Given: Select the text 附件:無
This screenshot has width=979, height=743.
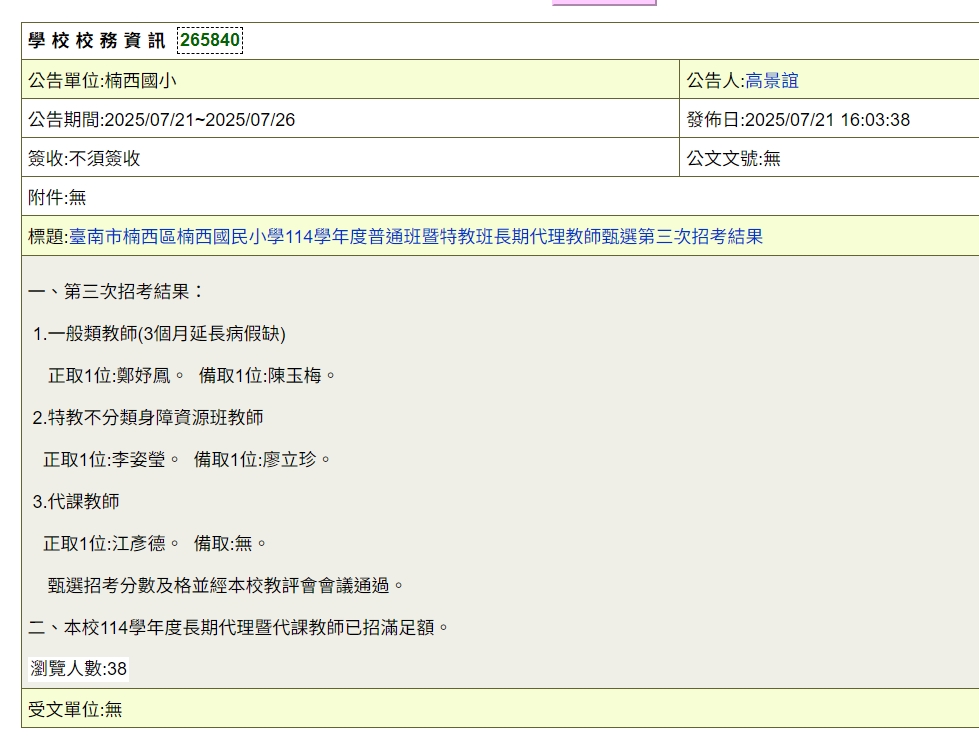Looking at the screenshot, I should [57, 197].
